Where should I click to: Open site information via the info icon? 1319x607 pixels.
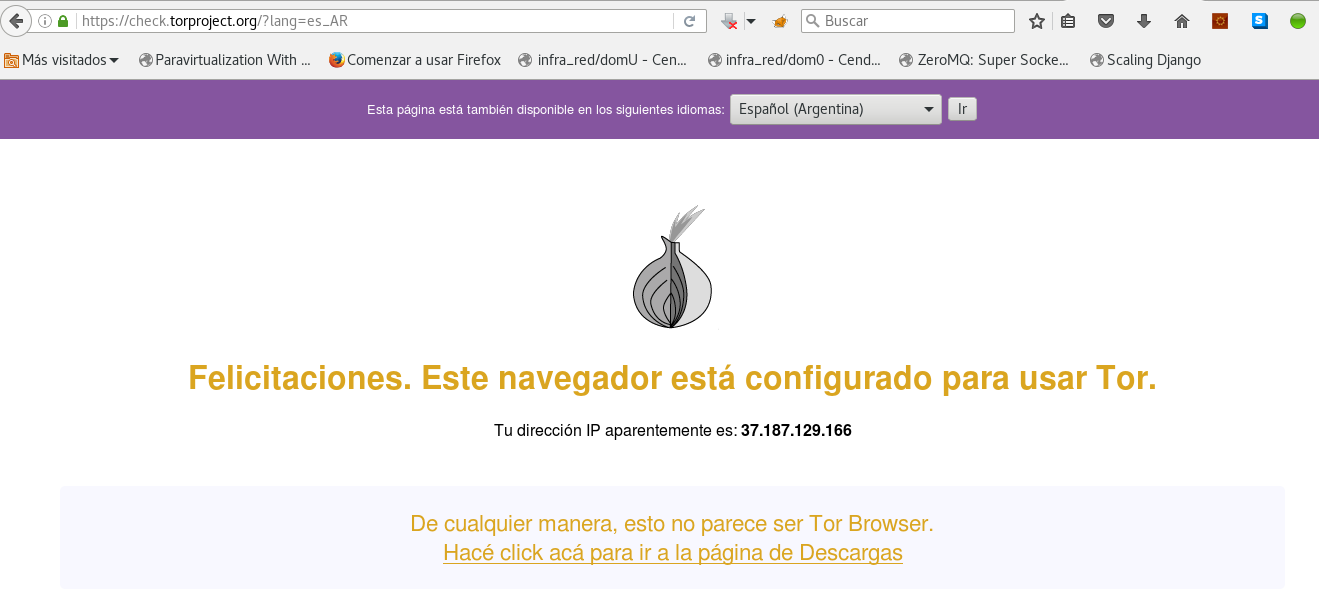[45, 21]
